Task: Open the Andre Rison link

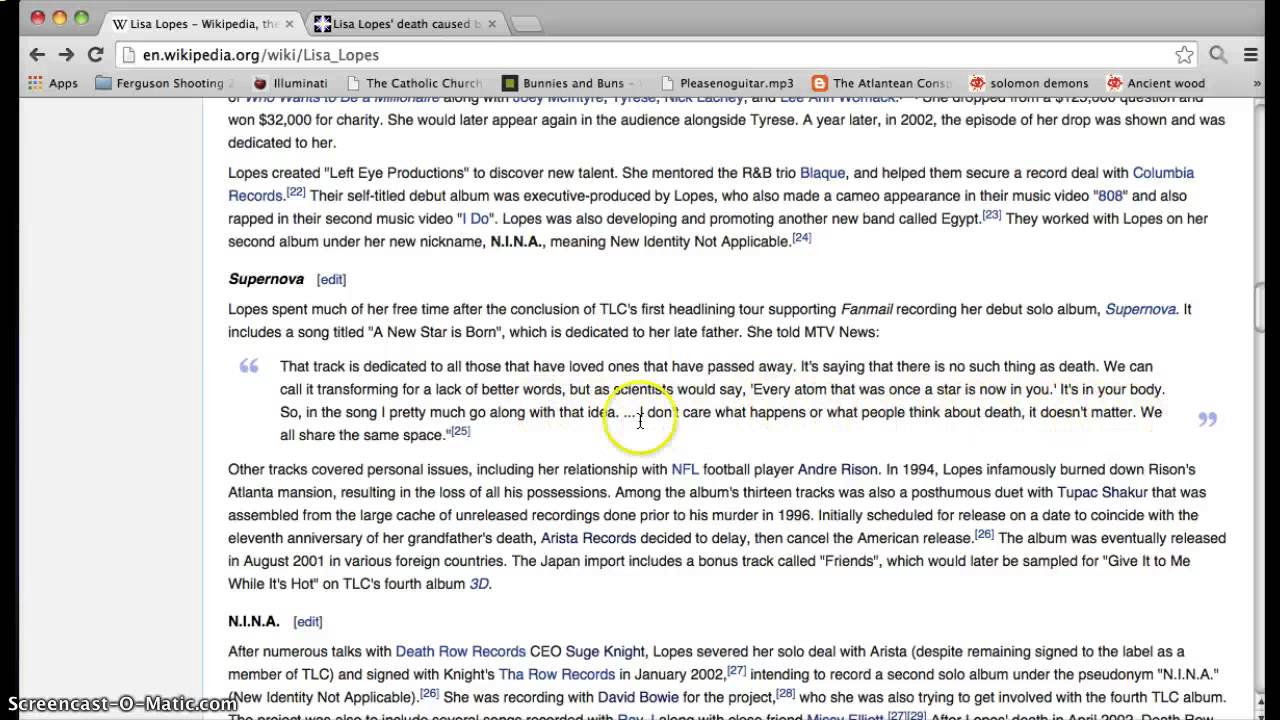Action: 837,470
